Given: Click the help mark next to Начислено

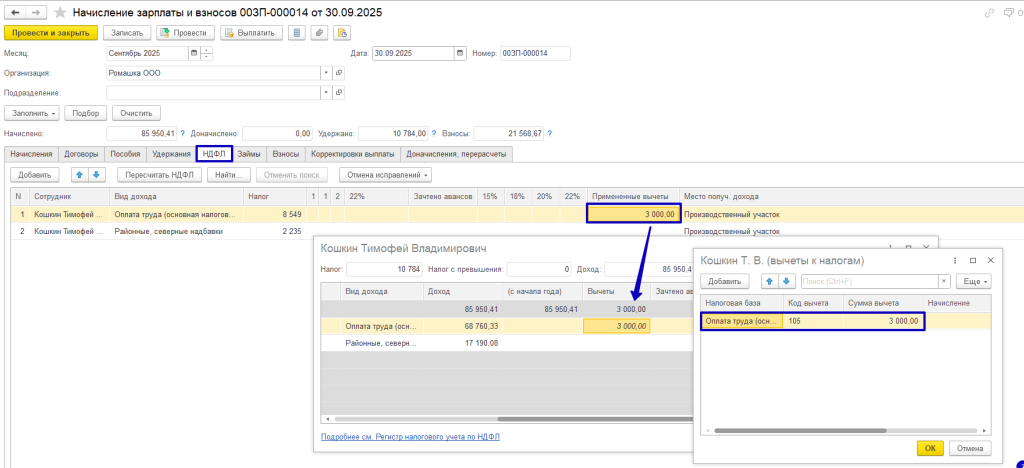Looking at the screenshot, I should tap(183, 133).
